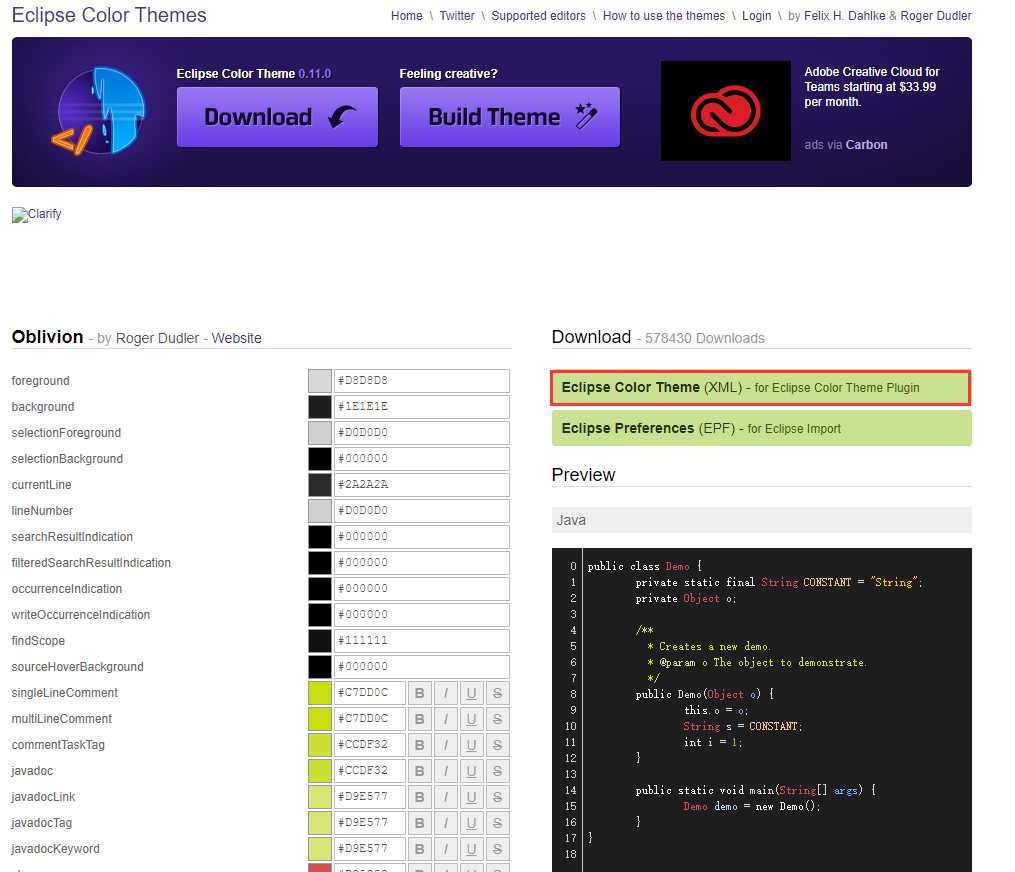Click Roger Dudler link in header
The height and width of the screenshot is (872, 1015).
936,16
